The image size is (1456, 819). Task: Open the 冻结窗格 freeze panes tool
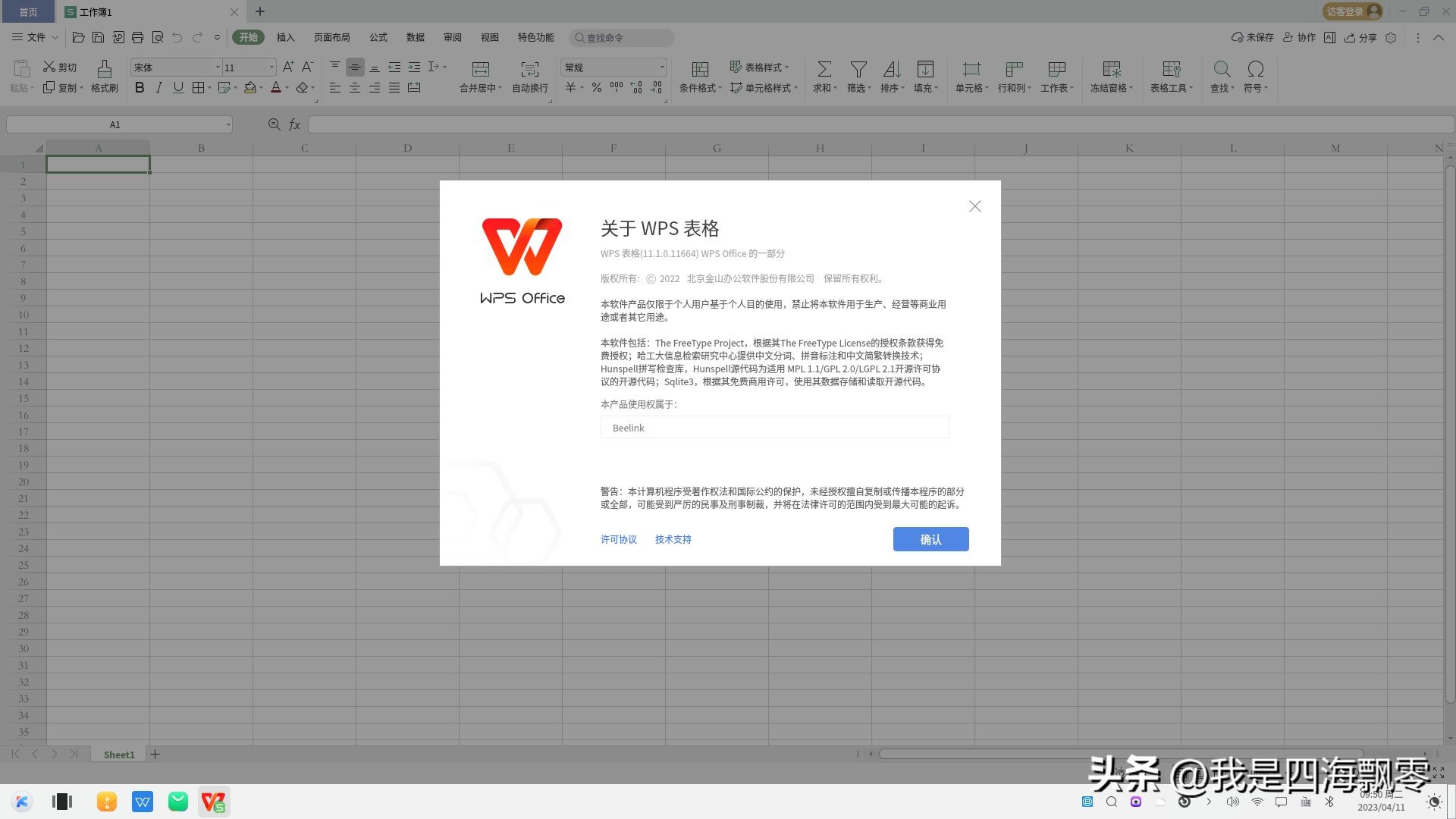1112,76
